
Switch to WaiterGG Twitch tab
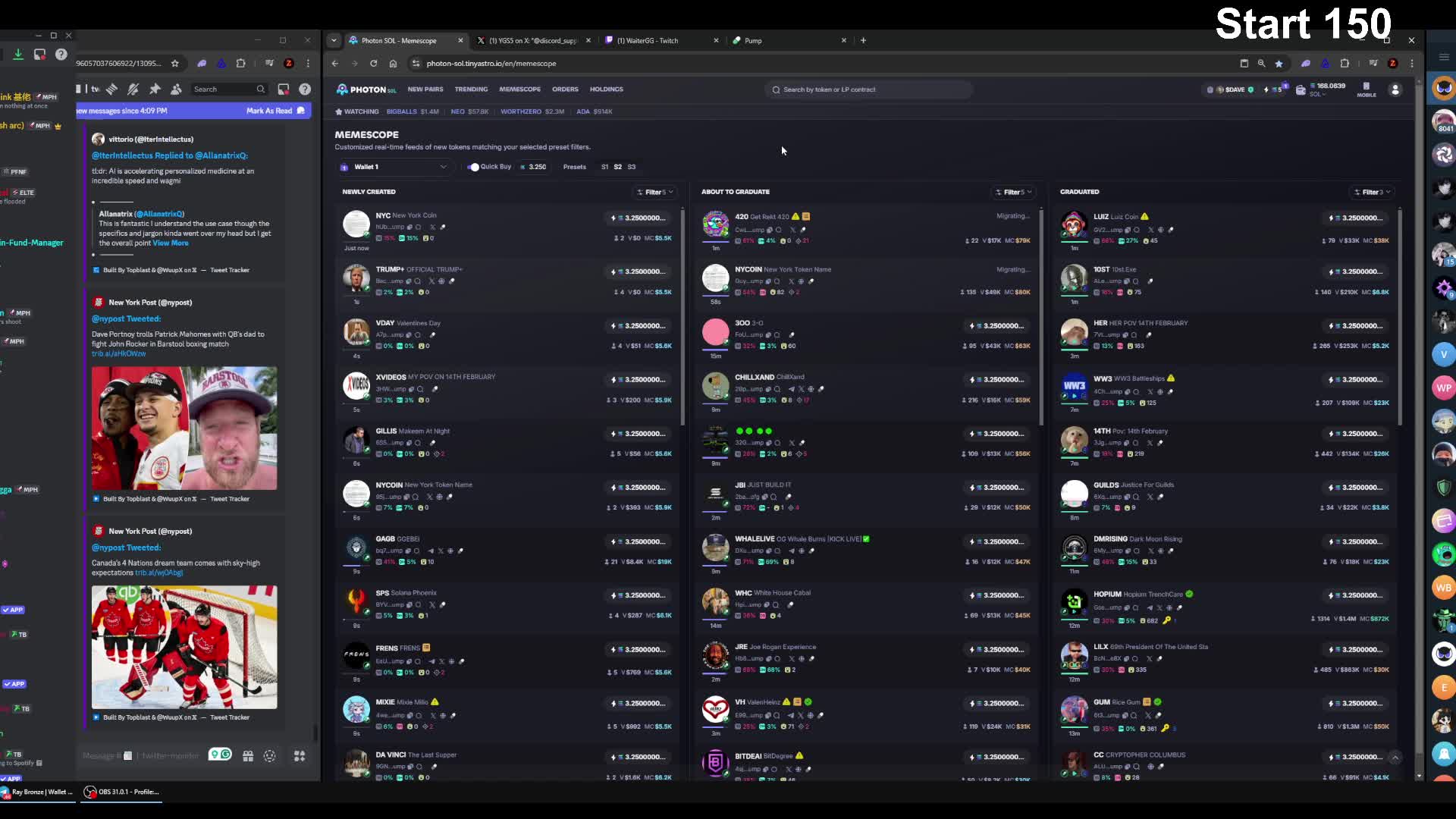coord(661,40)
